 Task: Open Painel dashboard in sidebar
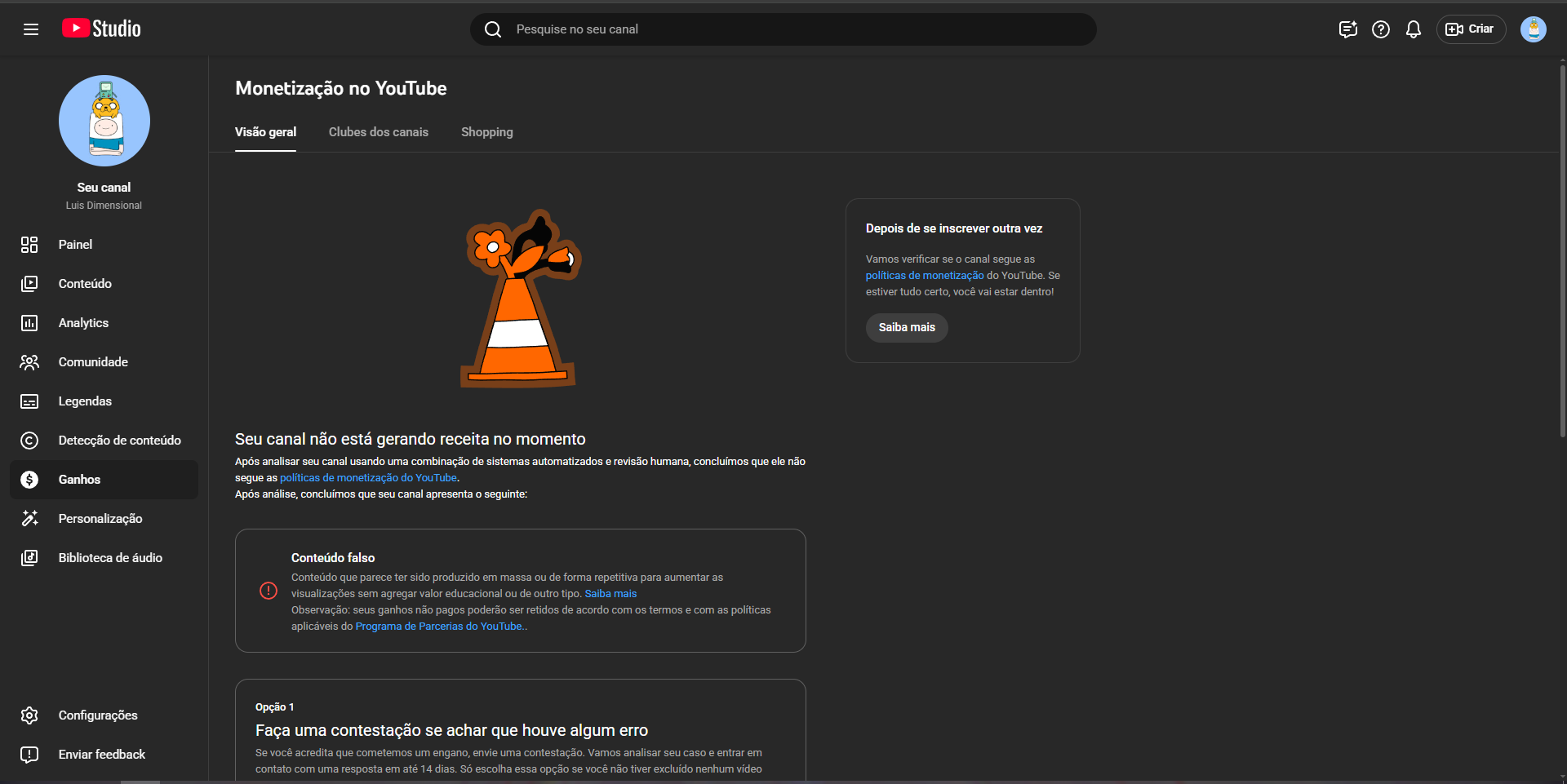[x=75, y=245]
